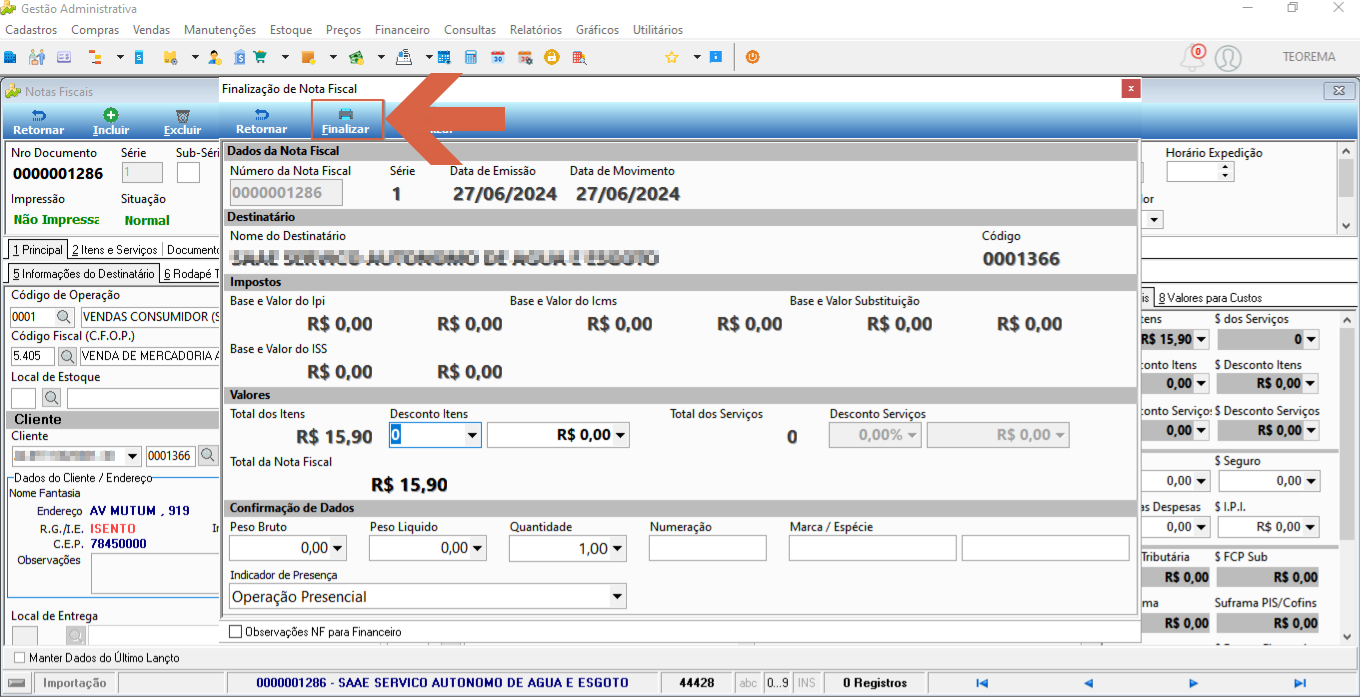1360x697 pixels.
Task: Click search icon beside C.F.O.P. 5.405
Action: 67,355
